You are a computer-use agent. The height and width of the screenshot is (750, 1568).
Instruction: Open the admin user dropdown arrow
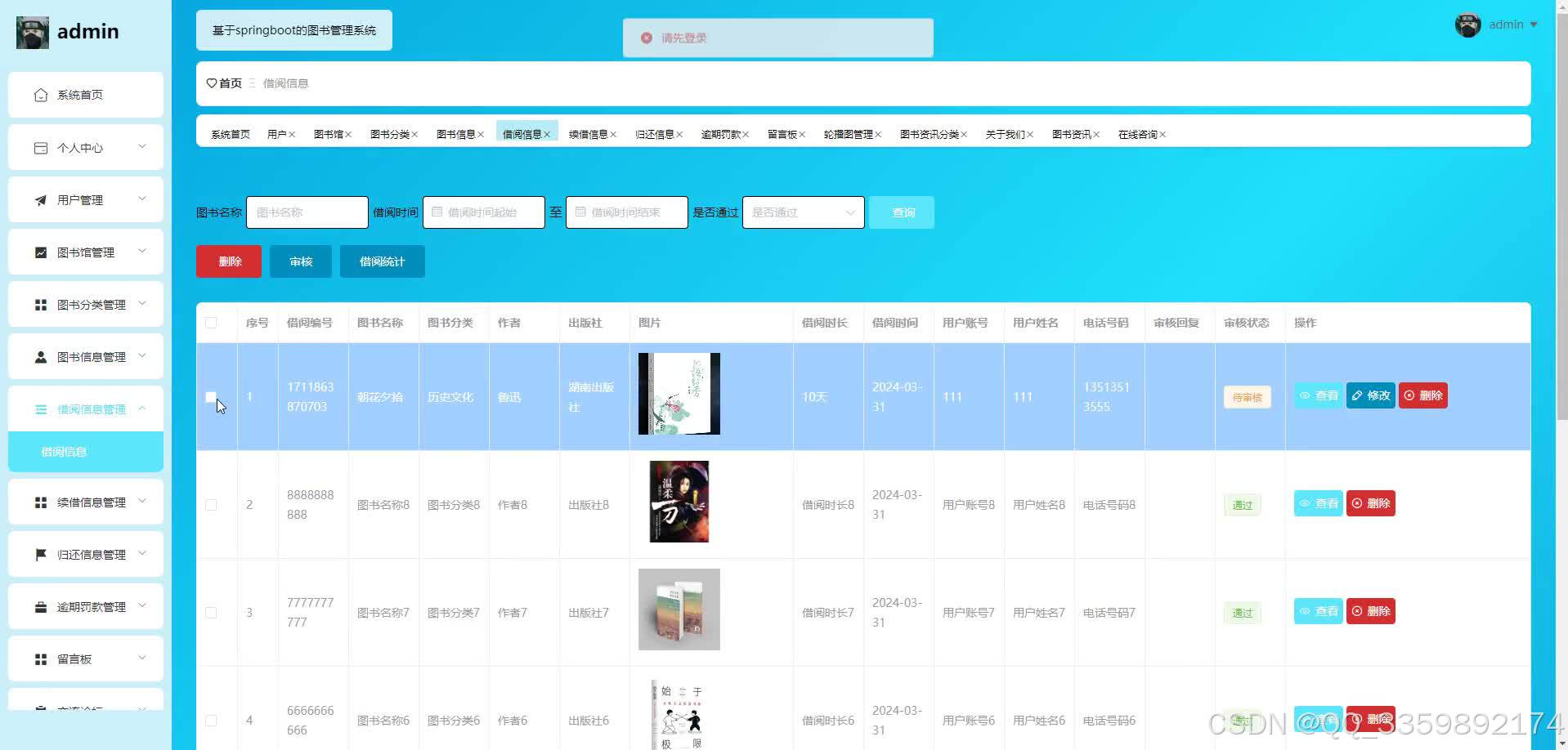1534,25
